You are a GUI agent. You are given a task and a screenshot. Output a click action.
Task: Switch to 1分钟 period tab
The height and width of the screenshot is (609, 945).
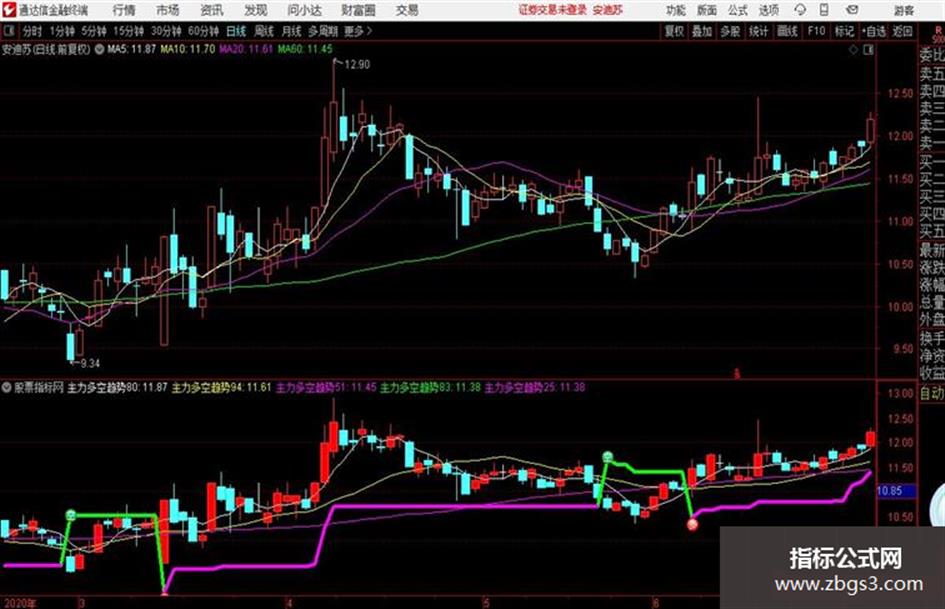pos(61,31)
